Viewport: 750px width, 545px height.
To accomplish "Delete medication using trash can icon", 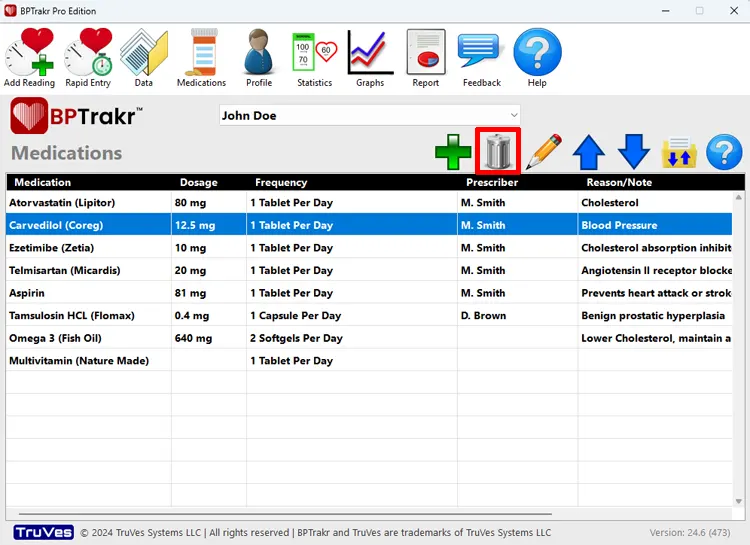I will 498,153.
